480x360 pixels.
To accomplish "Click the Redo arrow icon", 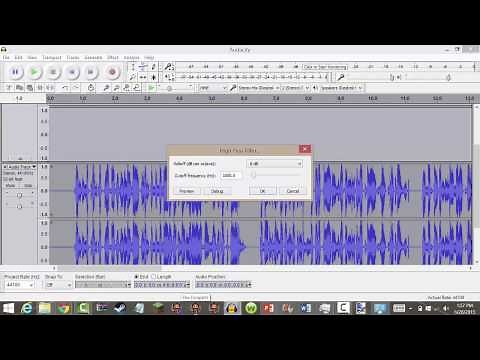I will click(76, 88).
